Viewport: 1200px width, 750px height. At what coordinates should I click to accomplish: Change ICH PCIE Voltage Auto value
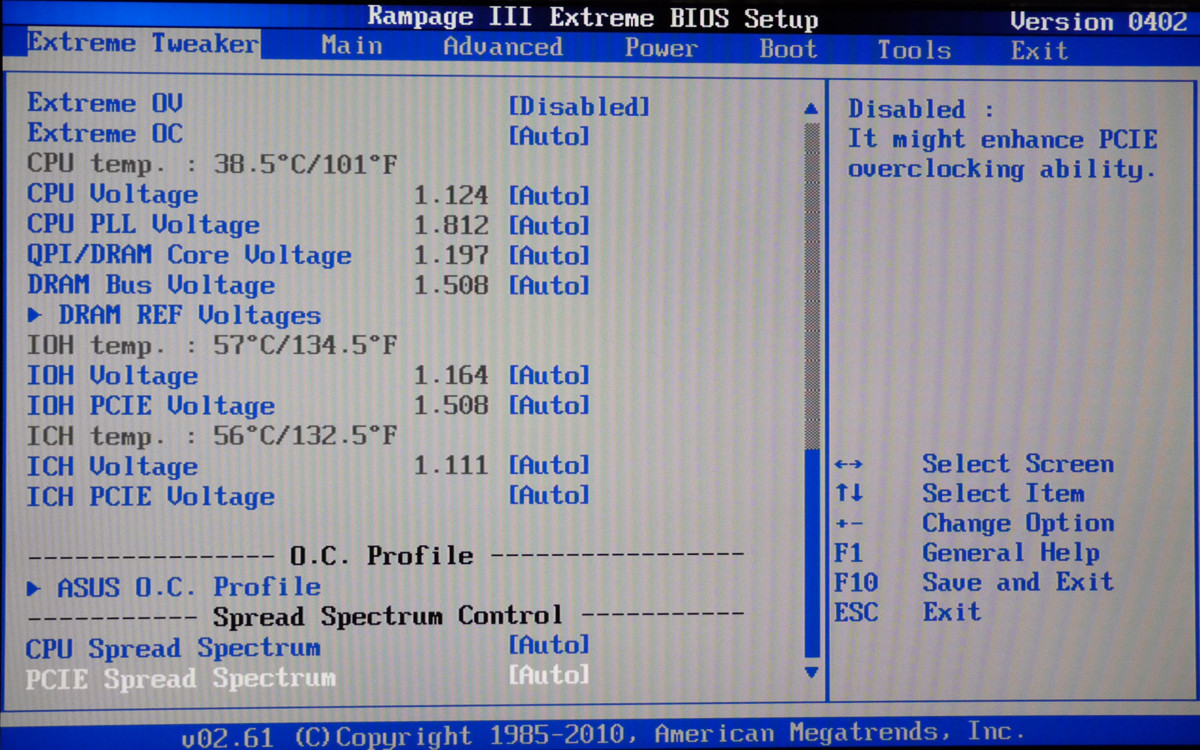(x=549, y=495)
